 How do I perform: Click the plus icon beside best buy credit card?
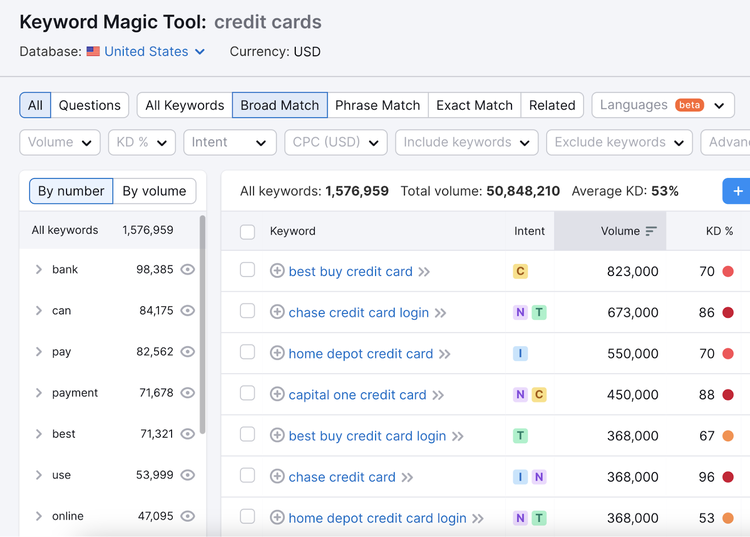click(x=277, y=271)
